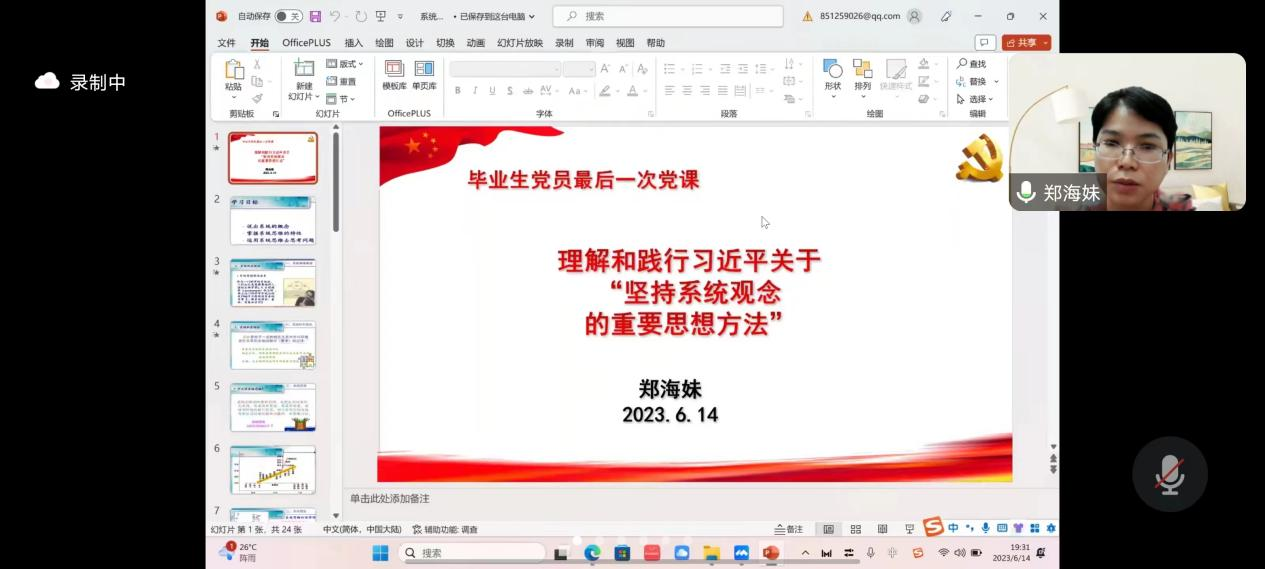Click the notes area 单击此处添加备注
1265x569 pixels.
coord(390,498)
